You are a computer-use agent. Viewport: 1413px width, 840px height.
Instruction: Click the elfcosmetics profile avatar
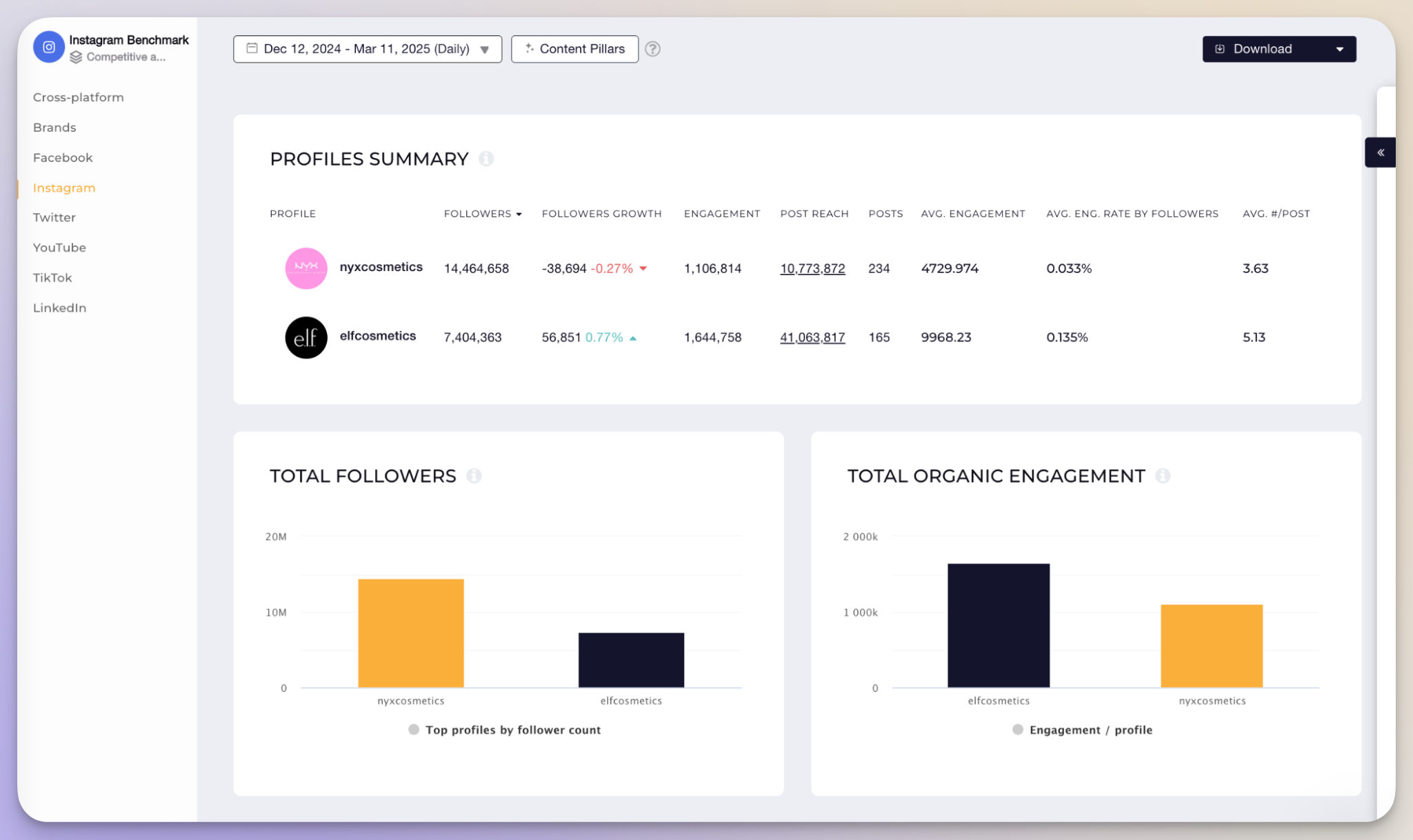(x=306, y=337)
